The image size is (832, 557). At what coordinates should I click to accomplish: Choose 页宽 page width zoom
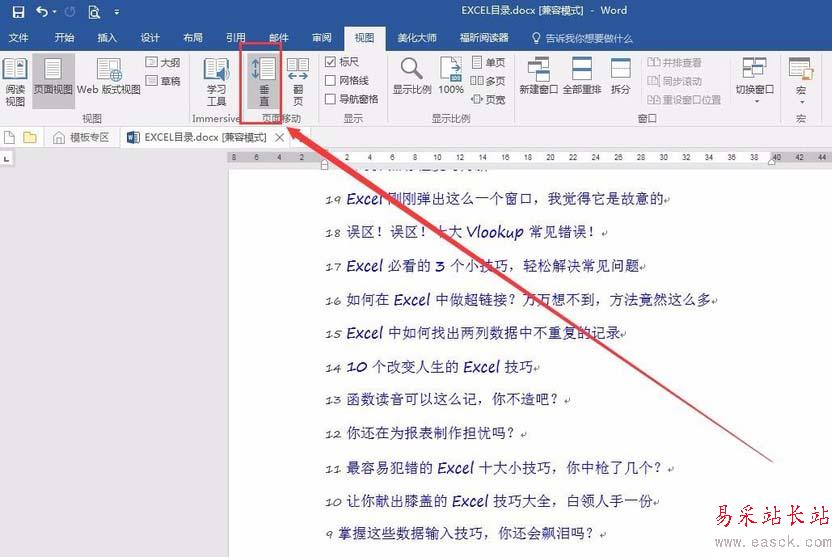click(x=488, y=99)
